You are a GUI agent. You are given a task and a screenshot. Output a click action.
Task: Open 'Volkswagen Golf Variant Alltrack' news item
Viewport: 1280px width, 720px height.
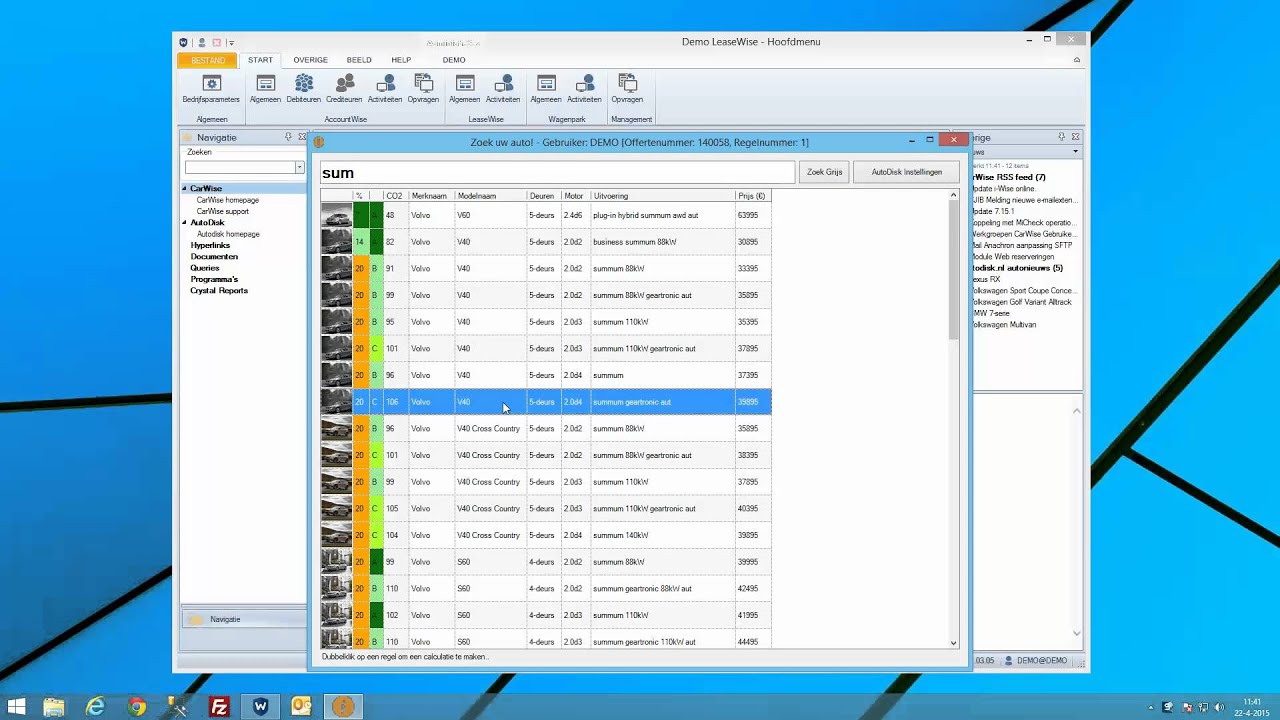(1022, 302)
